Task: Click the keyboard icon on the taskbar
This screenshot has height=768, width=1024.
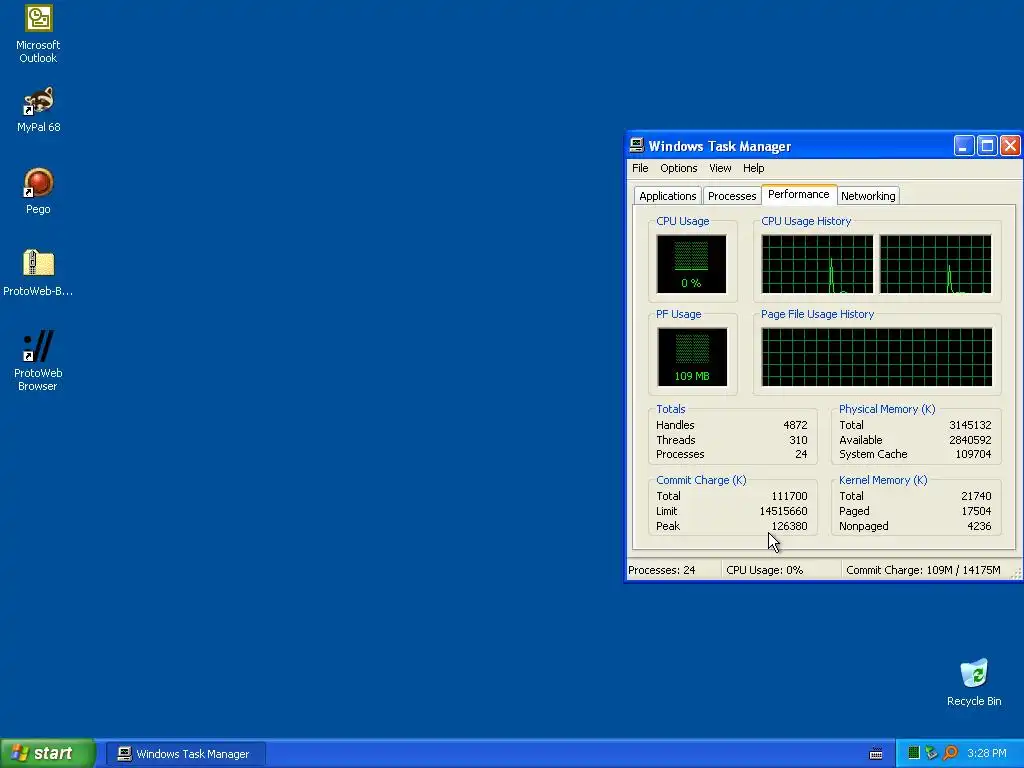Action: point(876,754)
